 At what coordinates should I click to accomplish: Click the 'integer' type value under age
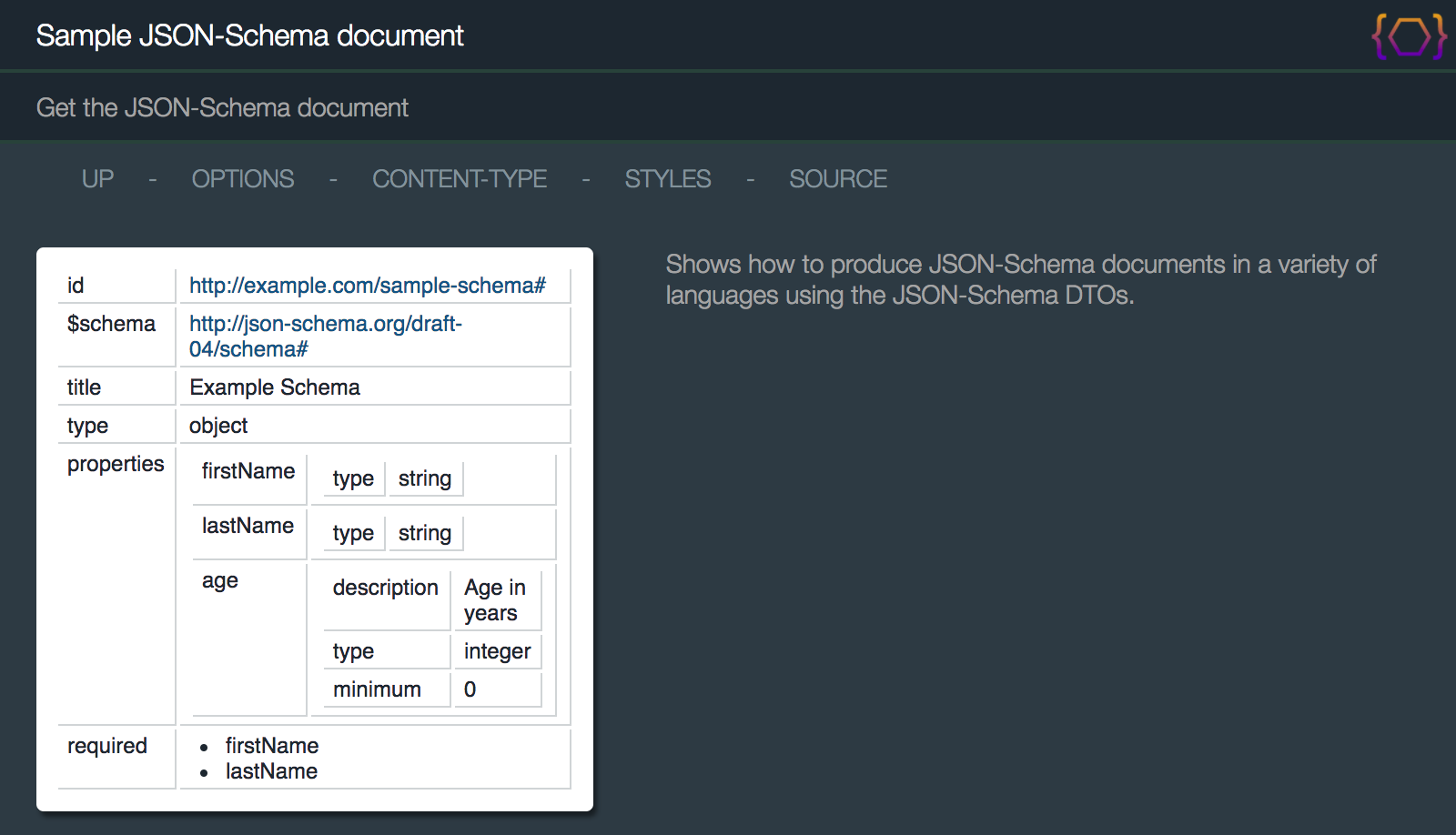497,651
